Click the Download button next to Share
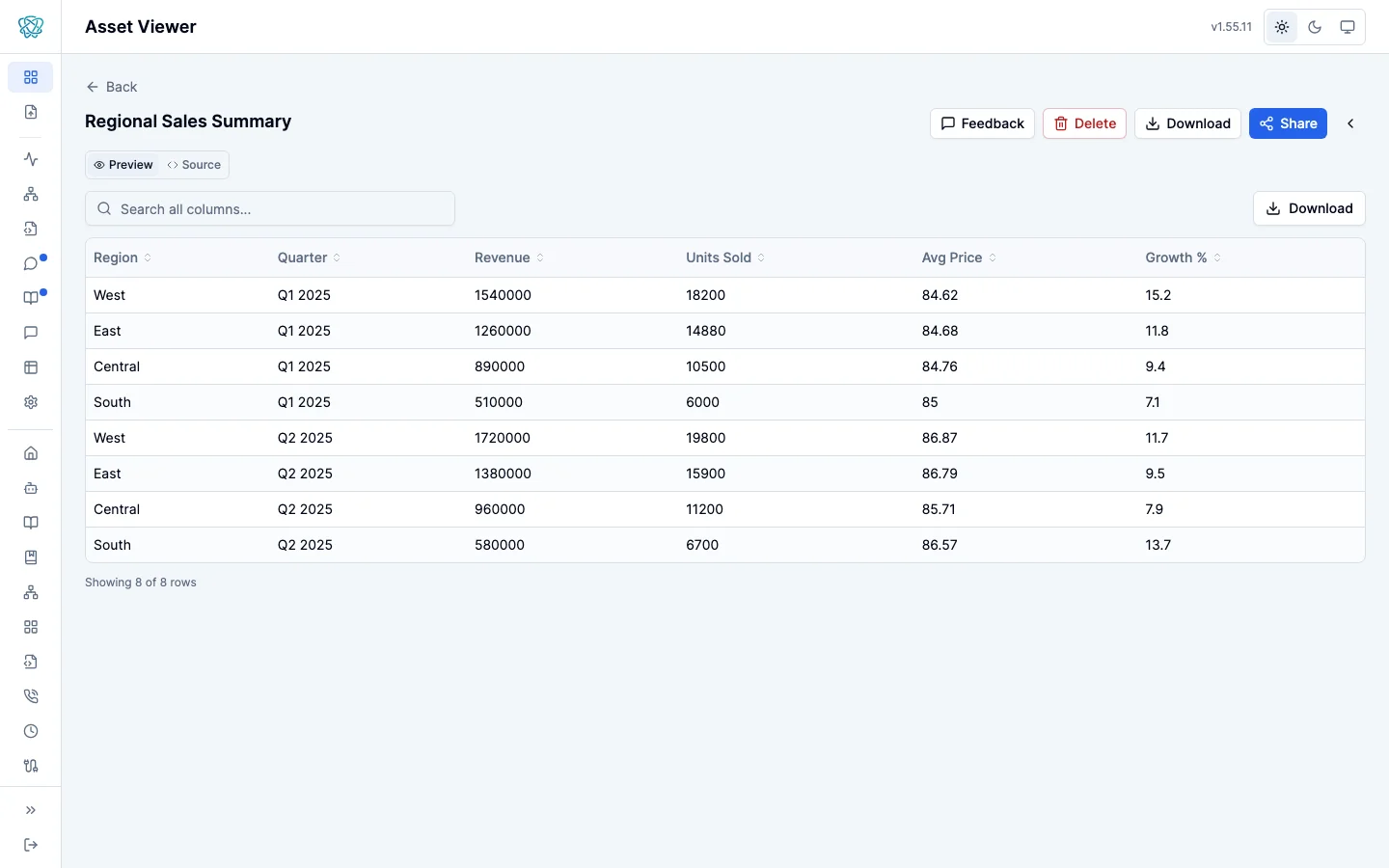 coord(1187,123)
